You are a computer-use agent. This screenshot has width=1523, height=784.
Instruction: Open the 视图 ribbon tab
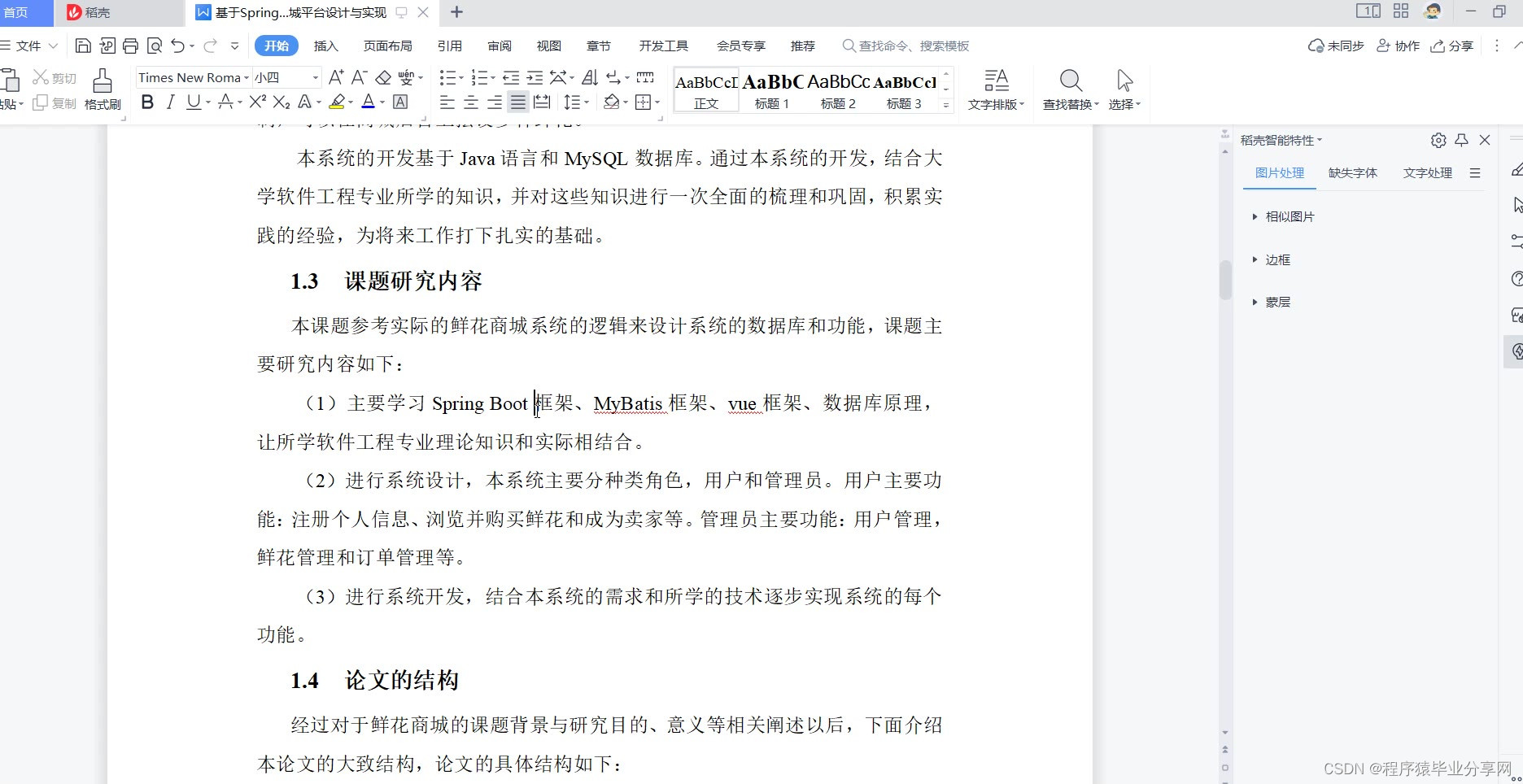549,46
